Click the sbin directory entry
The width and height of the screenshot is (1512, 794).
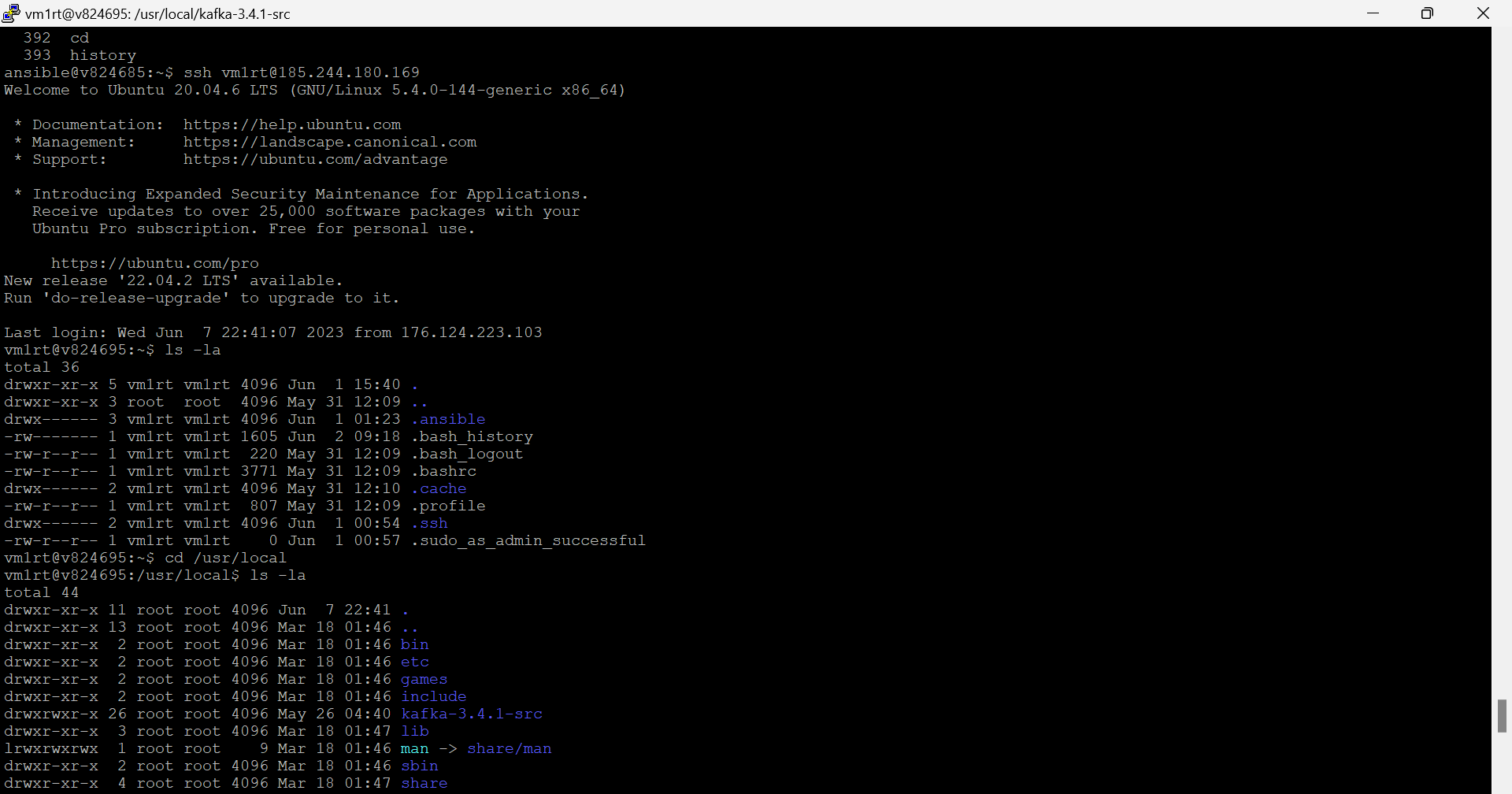[x=420, y=766]
